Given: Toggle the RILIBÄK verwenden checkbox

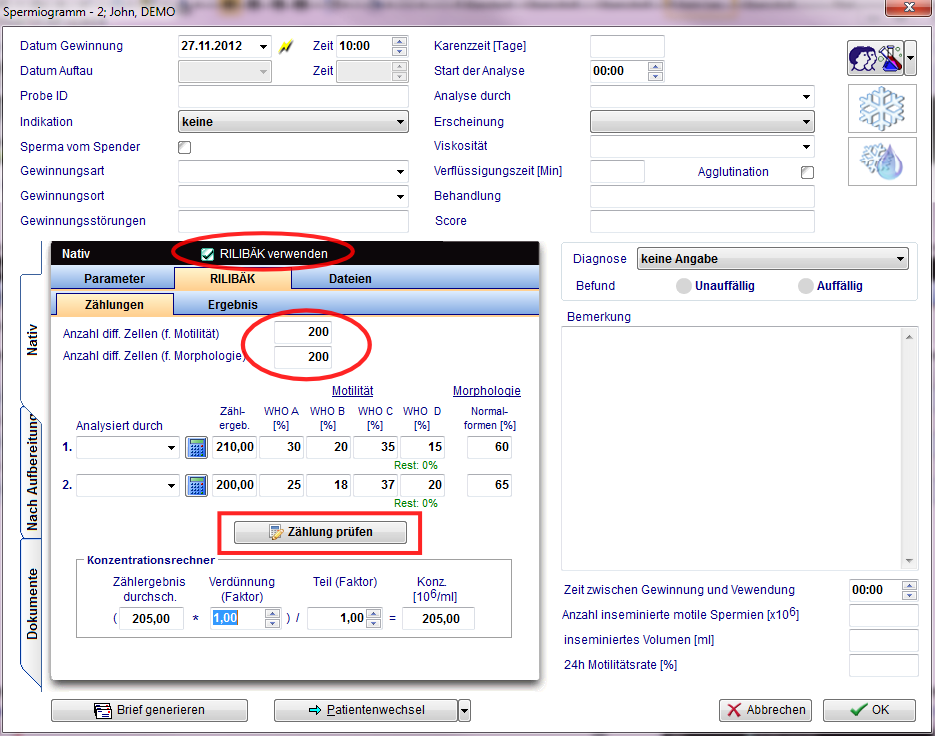Looking at the screenshot, I should [208, 254].
